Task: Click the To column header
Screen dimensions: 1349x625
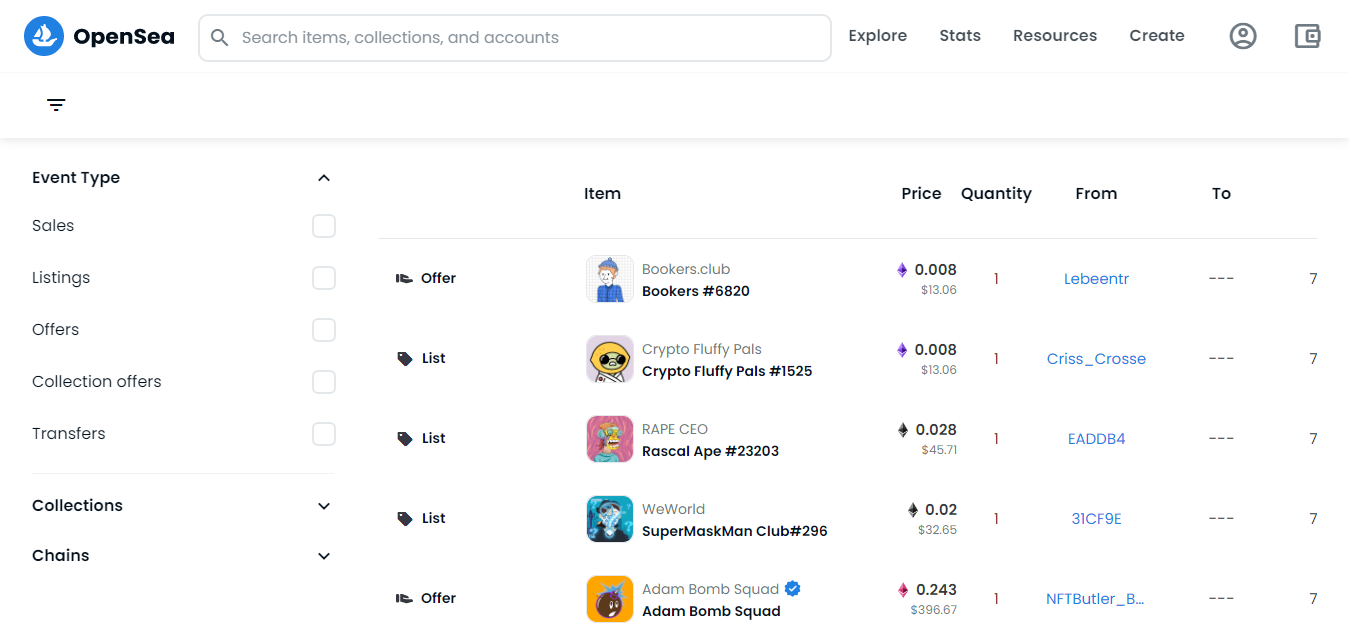Action: 1221,194
